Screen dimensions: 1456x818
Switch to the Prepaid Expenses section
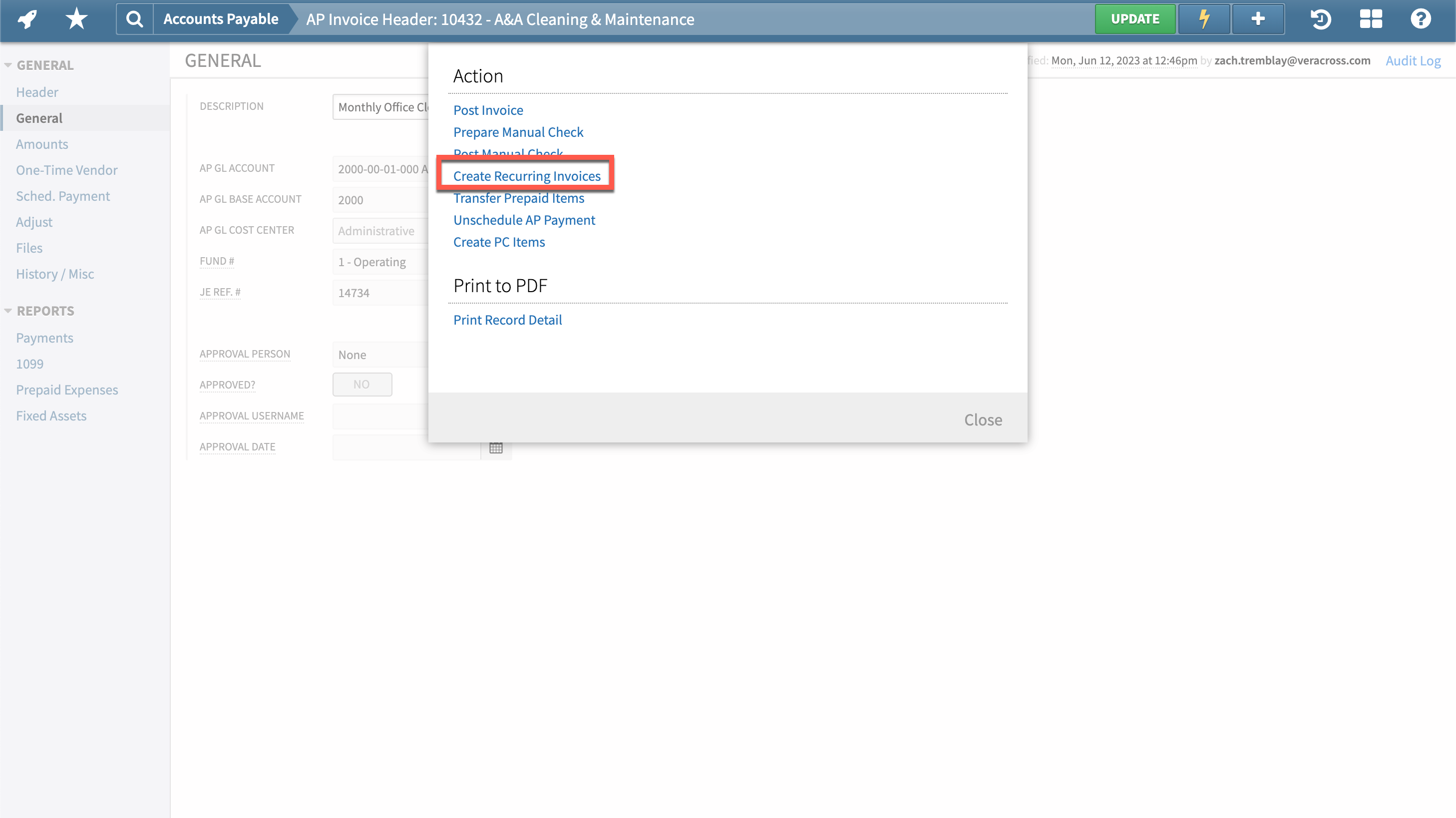click(67, 390)
